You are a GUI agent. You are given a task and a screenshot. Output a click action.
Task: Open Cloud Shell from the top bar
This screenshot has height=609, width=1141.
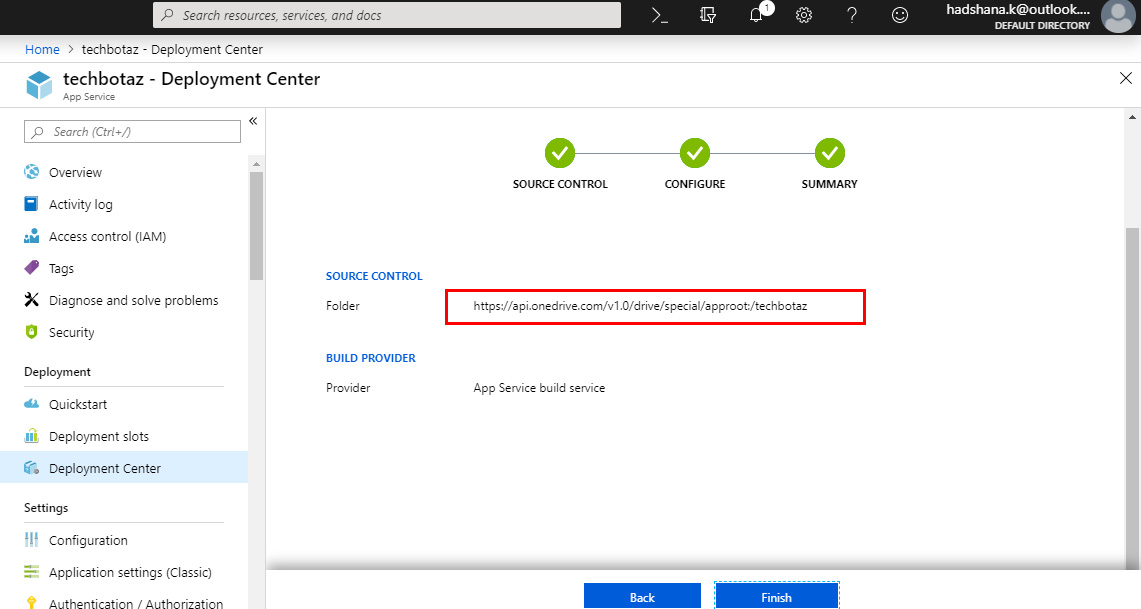pyautogui.click(x=659, y=15)
